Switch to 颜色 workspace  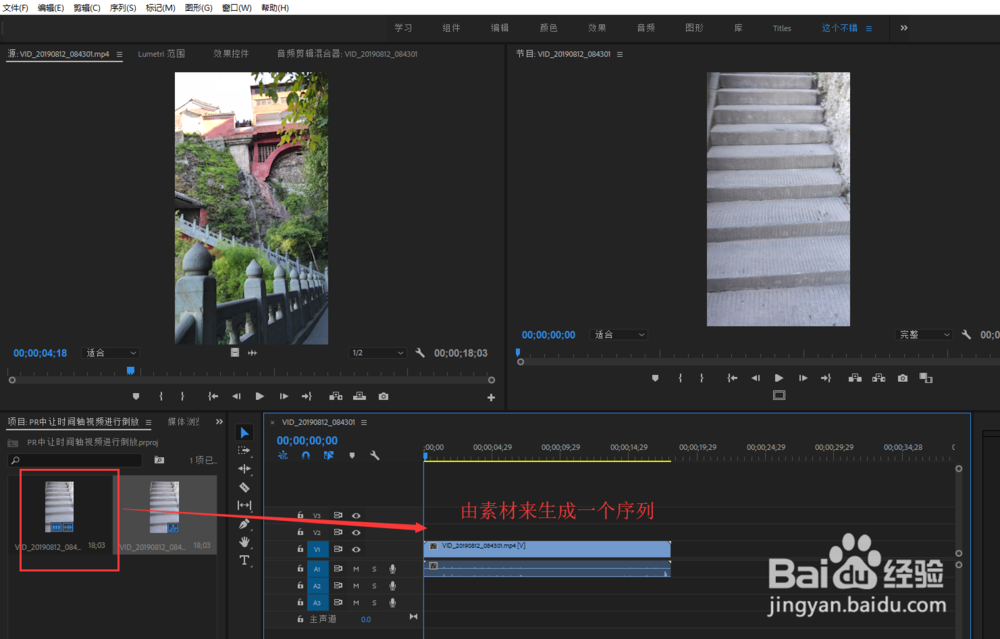tap(548, 28)
